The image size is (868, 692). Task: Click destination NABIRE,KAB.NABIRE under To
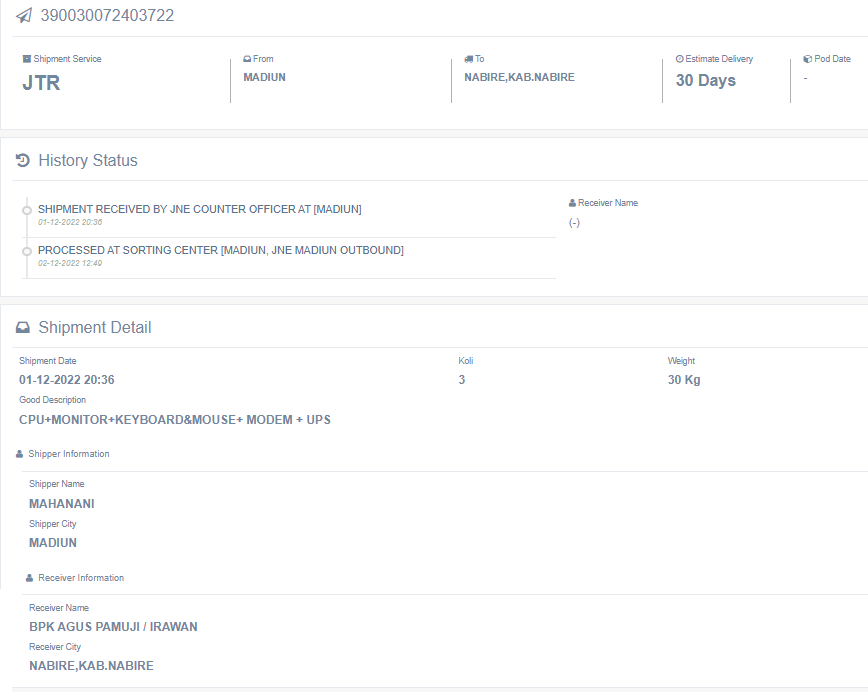(519, 78)
